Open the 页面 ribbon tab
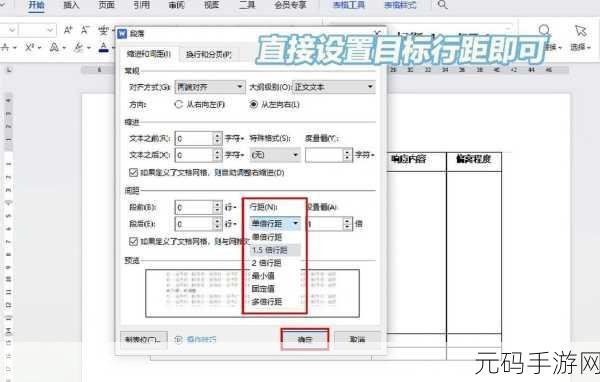 click(106, 5)
